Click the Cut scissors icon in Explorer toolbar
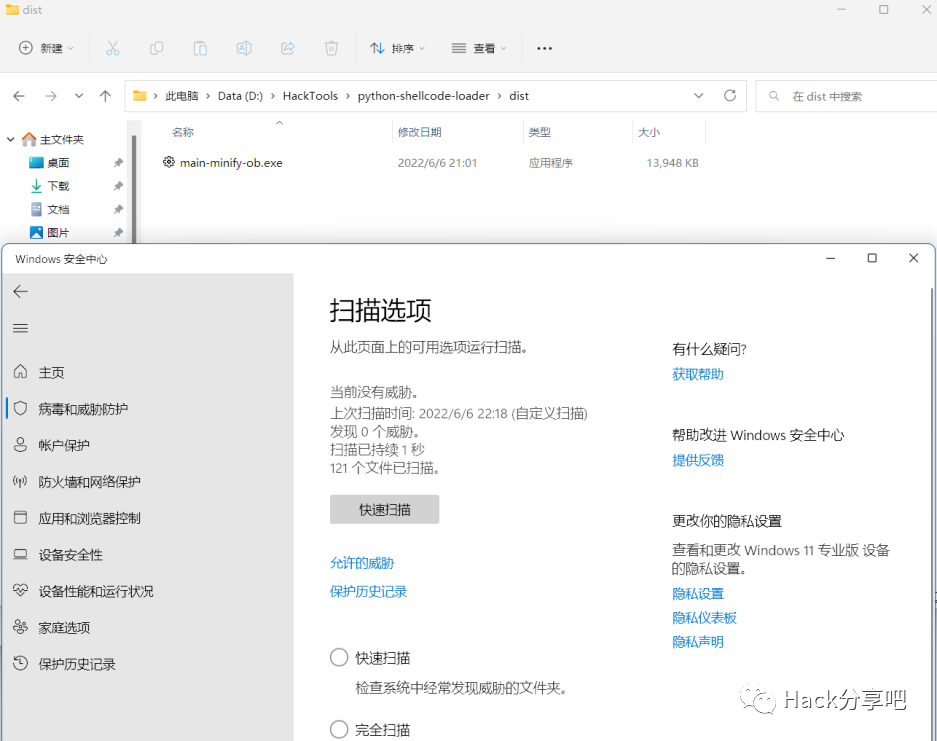Screen dimensions: 937x741 click(x=112, y=48)
